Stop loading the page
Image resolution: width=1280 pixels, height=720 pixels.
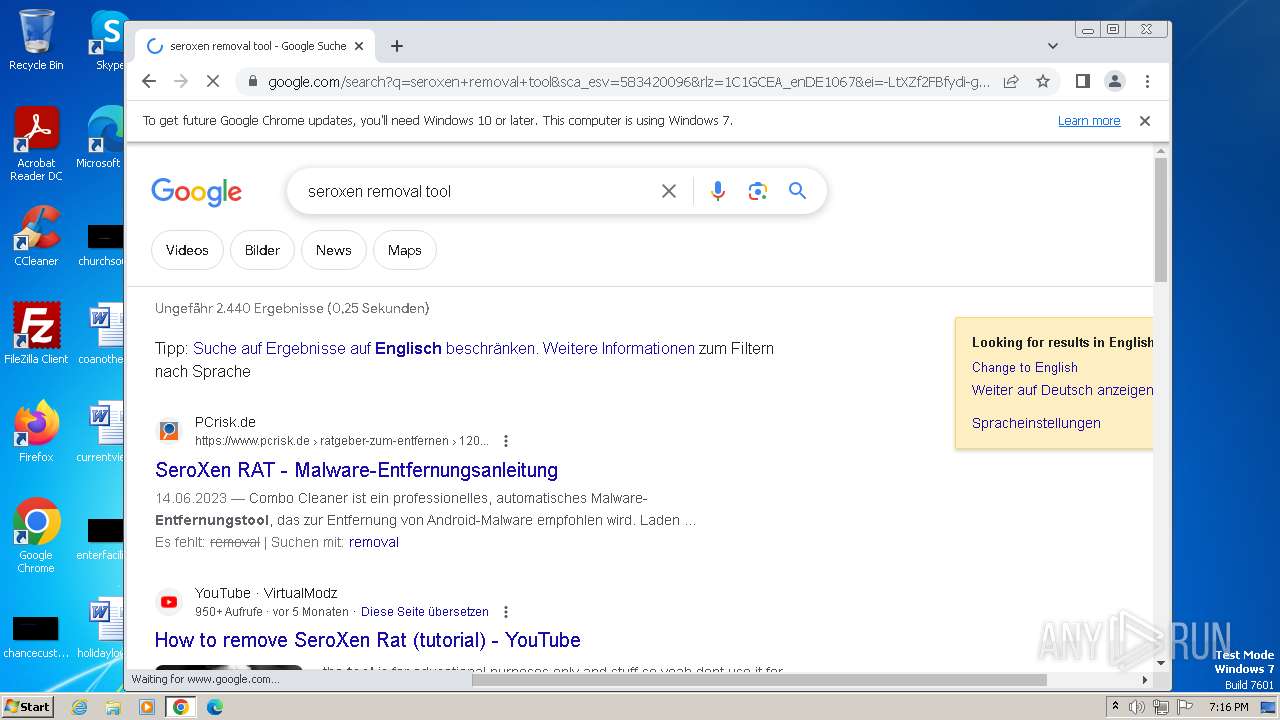[x=212, y=81]
